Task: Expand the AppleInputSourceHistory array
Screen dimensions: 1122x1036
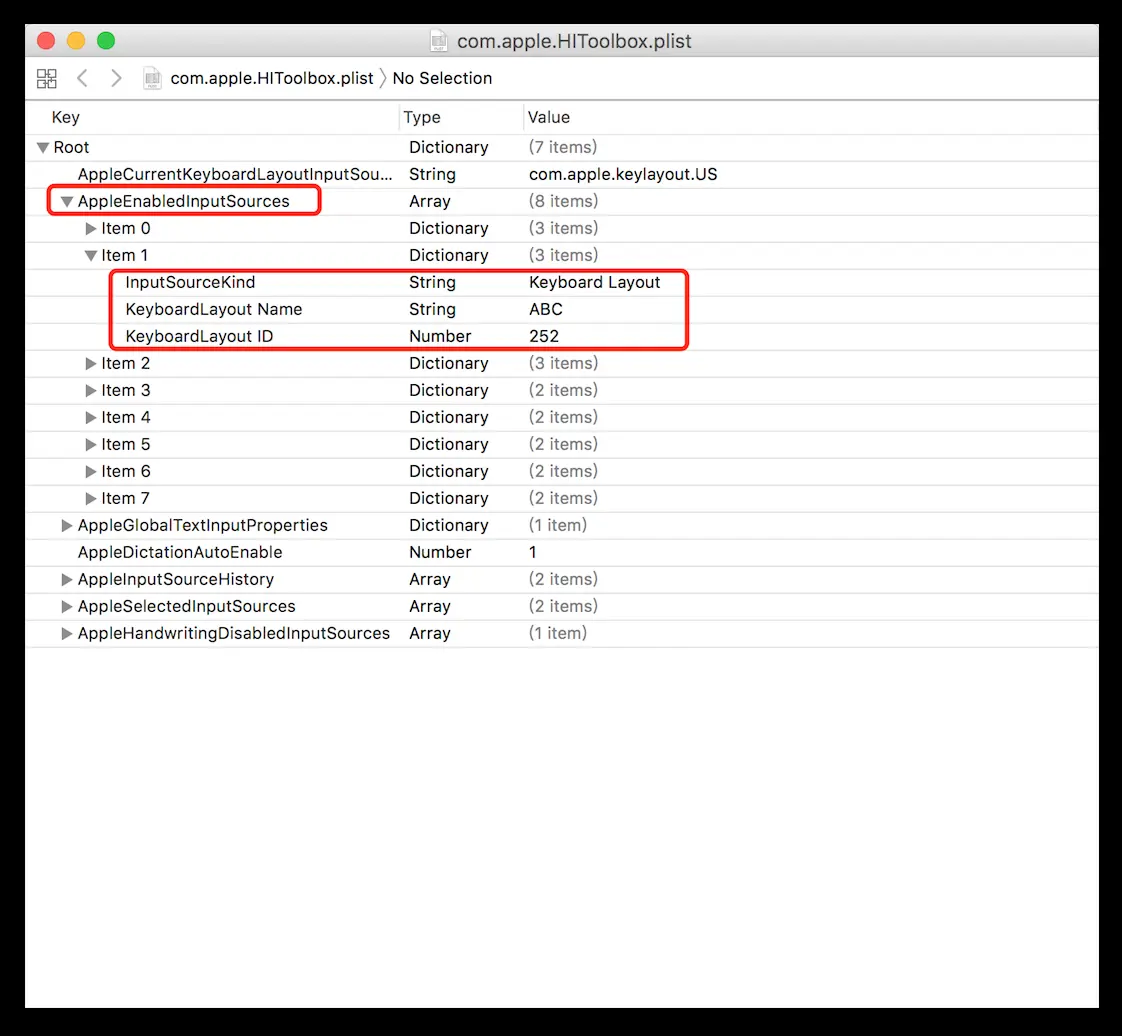Action: (66, 579)
